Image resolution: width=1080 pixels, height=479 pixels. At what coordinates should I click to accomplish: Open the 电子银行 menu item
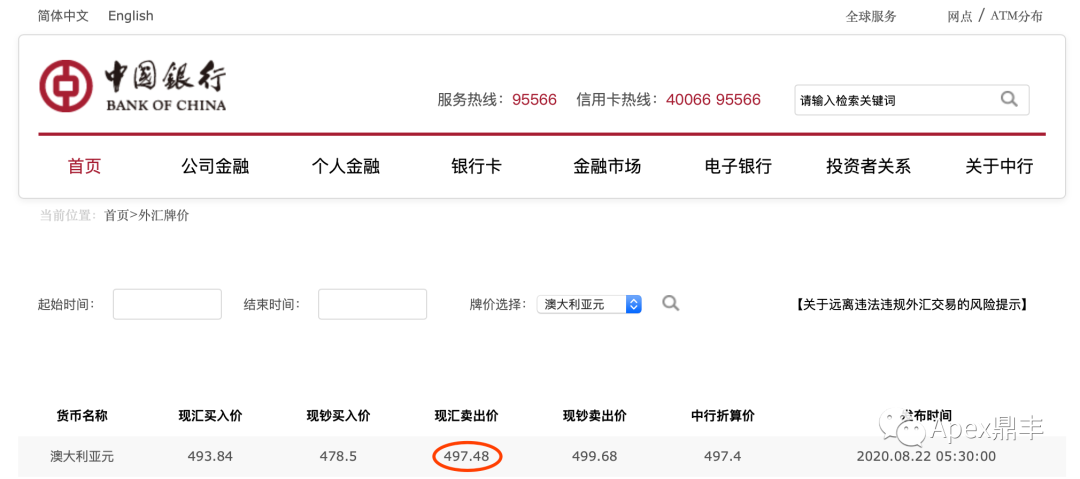point(738,166)
